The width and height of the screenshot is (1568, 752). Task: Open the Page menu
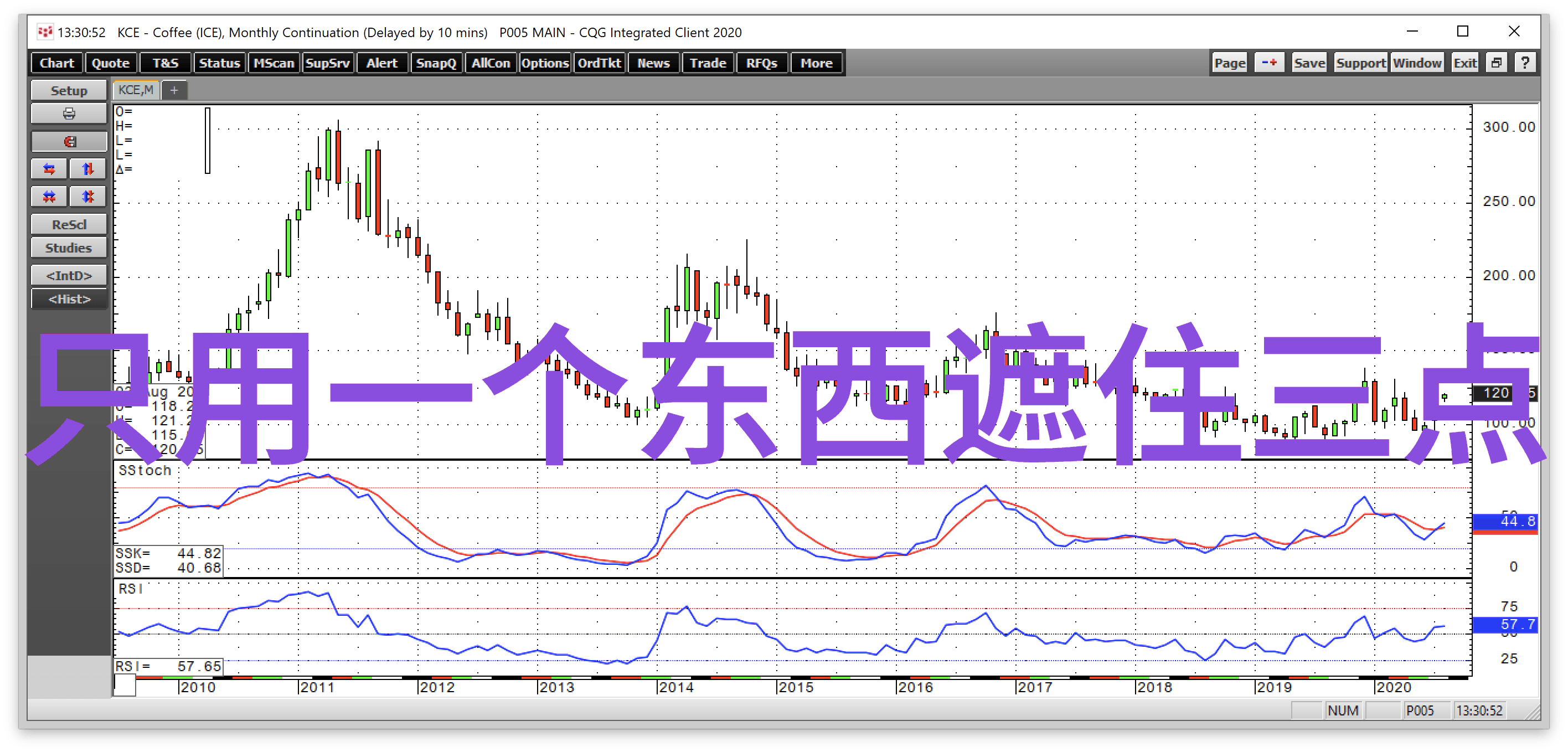coord(1229,63)
